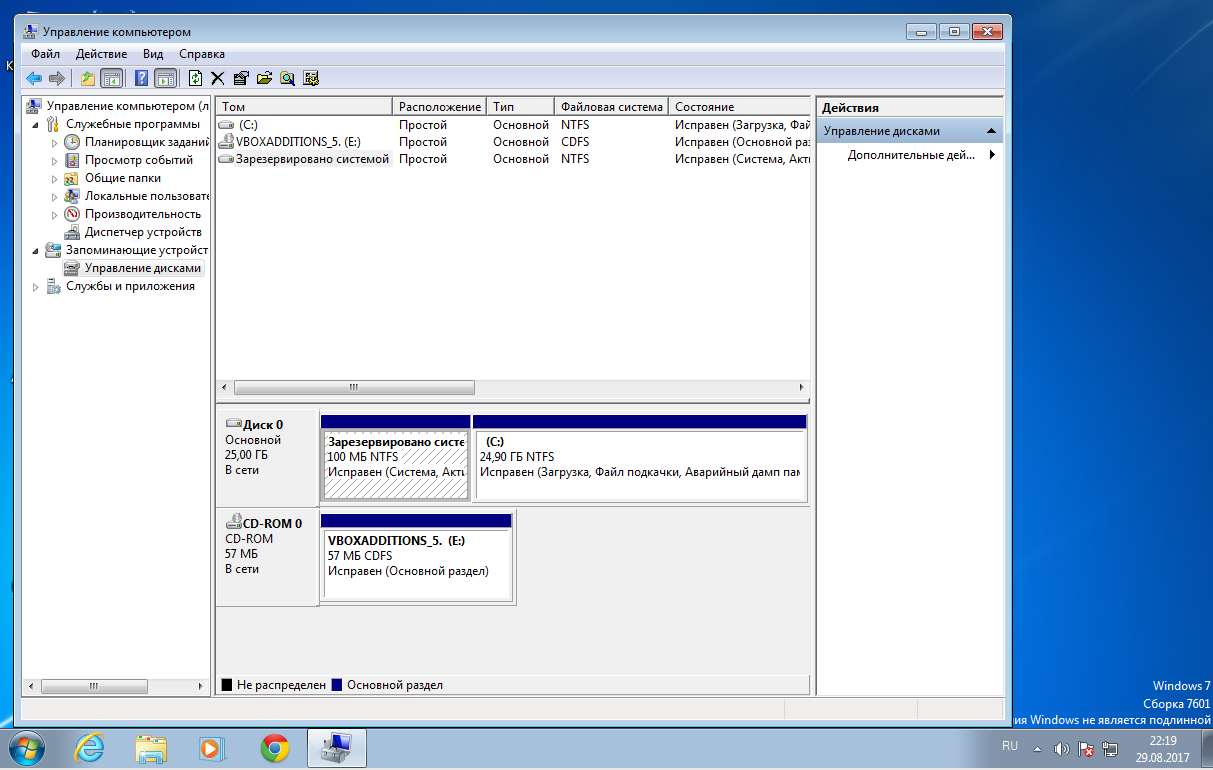This screenshot has width=1213, height=770.
Task: Sort by Расположение column header
Action: [440, 106]
